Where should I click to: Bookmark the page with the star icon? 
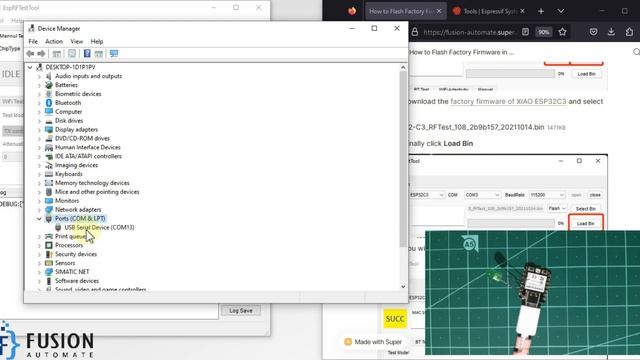tap(562, 32)
